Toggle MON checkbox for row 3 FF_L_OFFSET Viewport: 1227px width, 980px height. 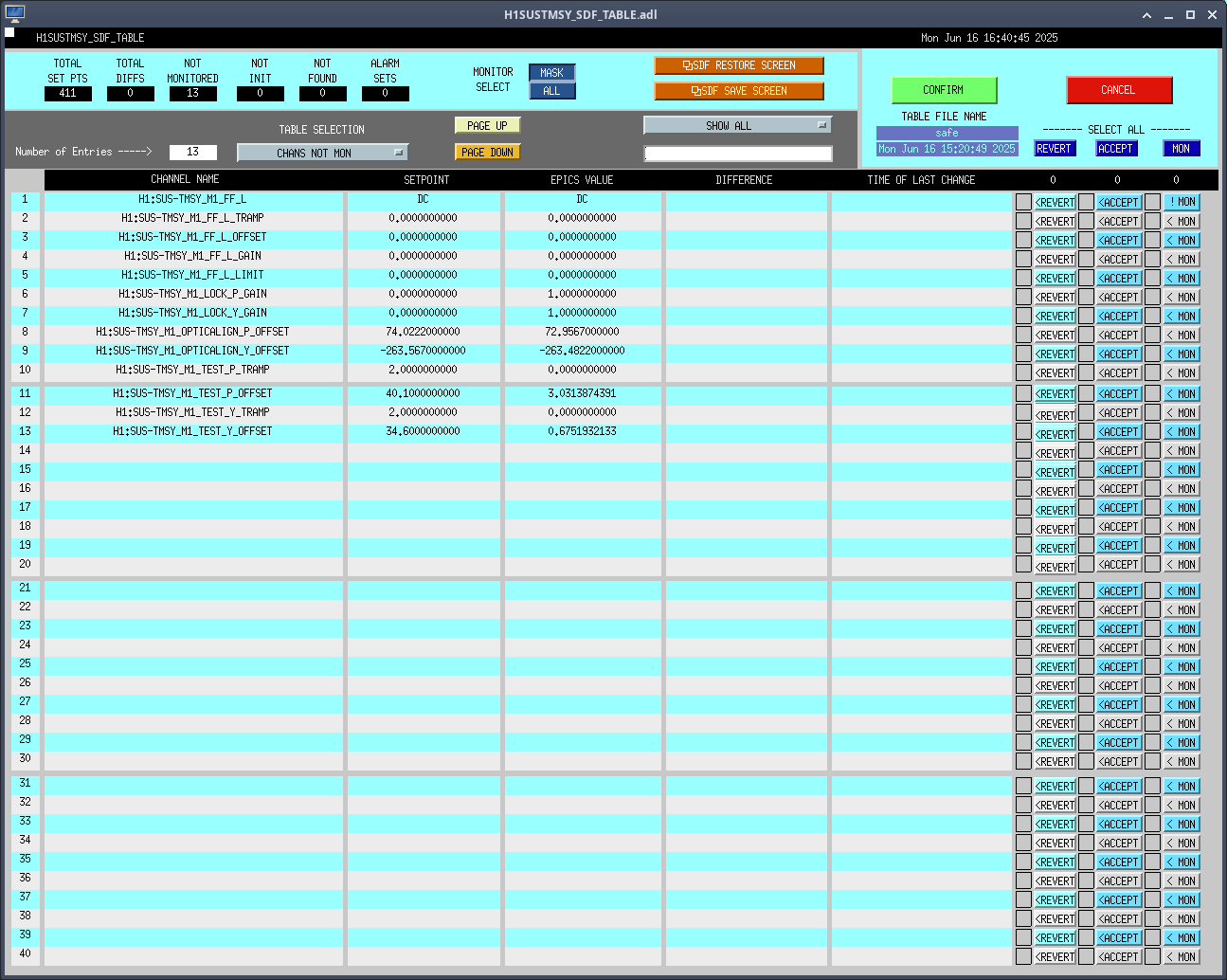[x=1152, y=240]
